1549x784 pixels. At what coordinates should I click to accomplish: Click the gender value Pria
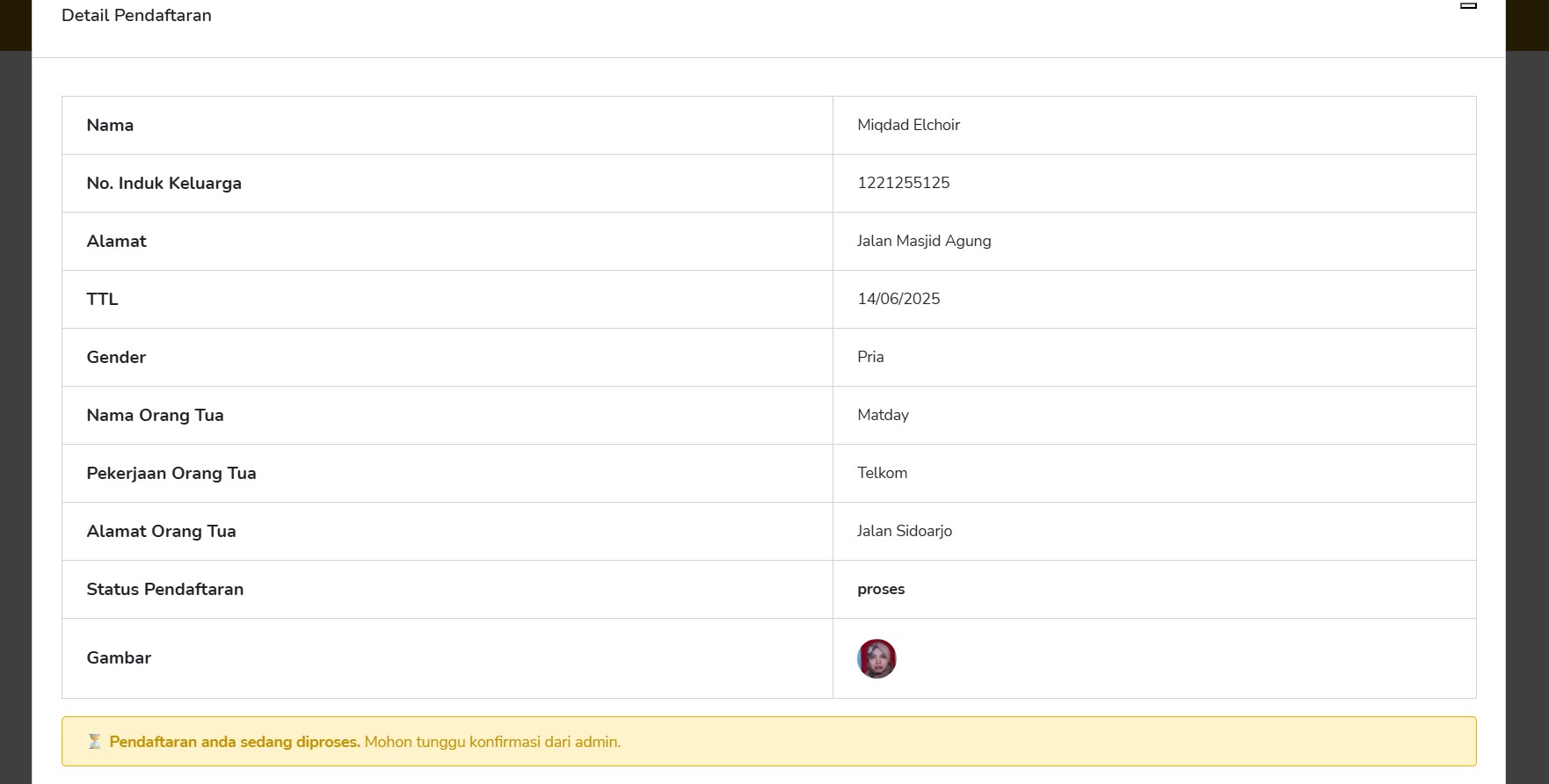(870, 357)
